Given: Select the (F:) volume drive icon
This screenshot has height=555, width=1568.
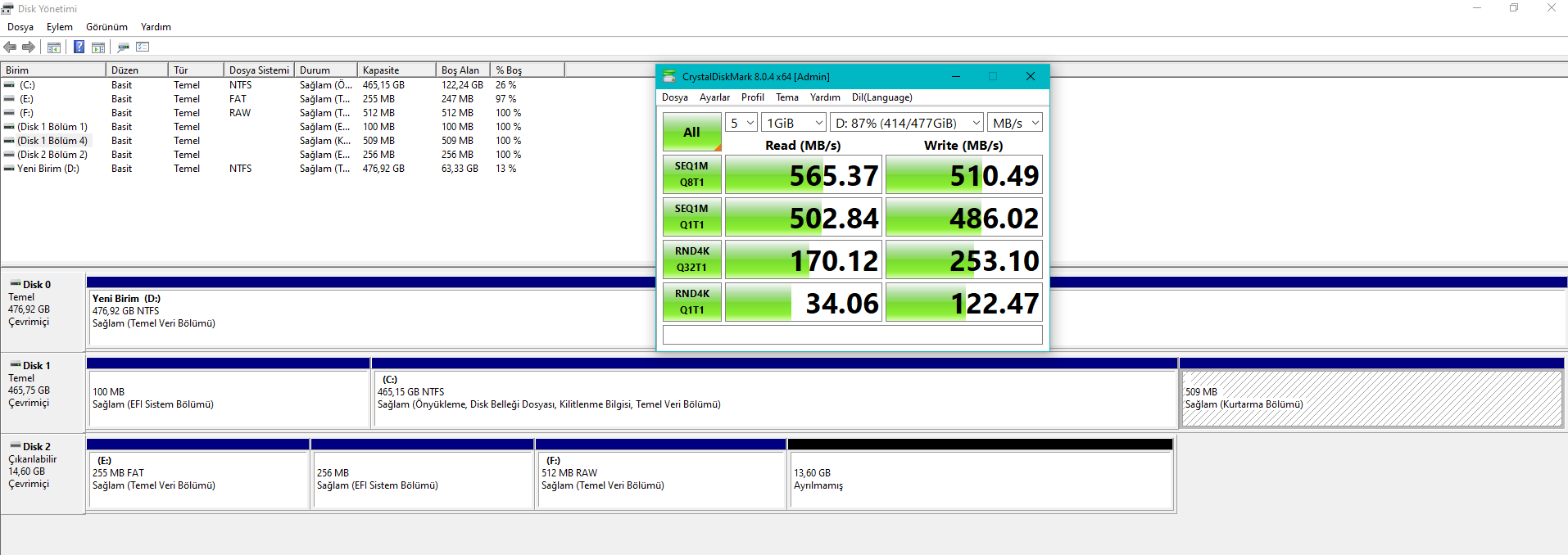Looking at the screenshot, I should point(9,113).
